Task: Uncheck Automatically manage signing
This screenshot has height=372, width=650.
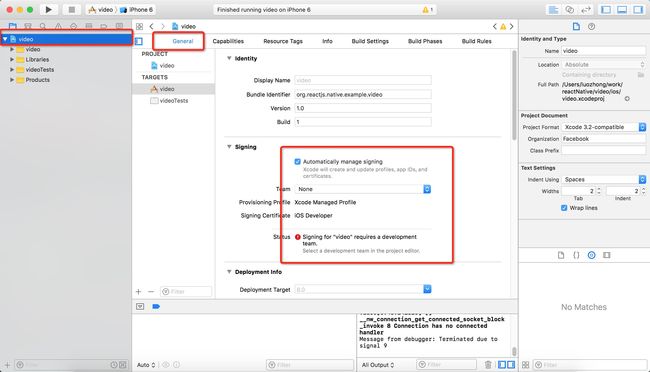Action: pos(297,161)
